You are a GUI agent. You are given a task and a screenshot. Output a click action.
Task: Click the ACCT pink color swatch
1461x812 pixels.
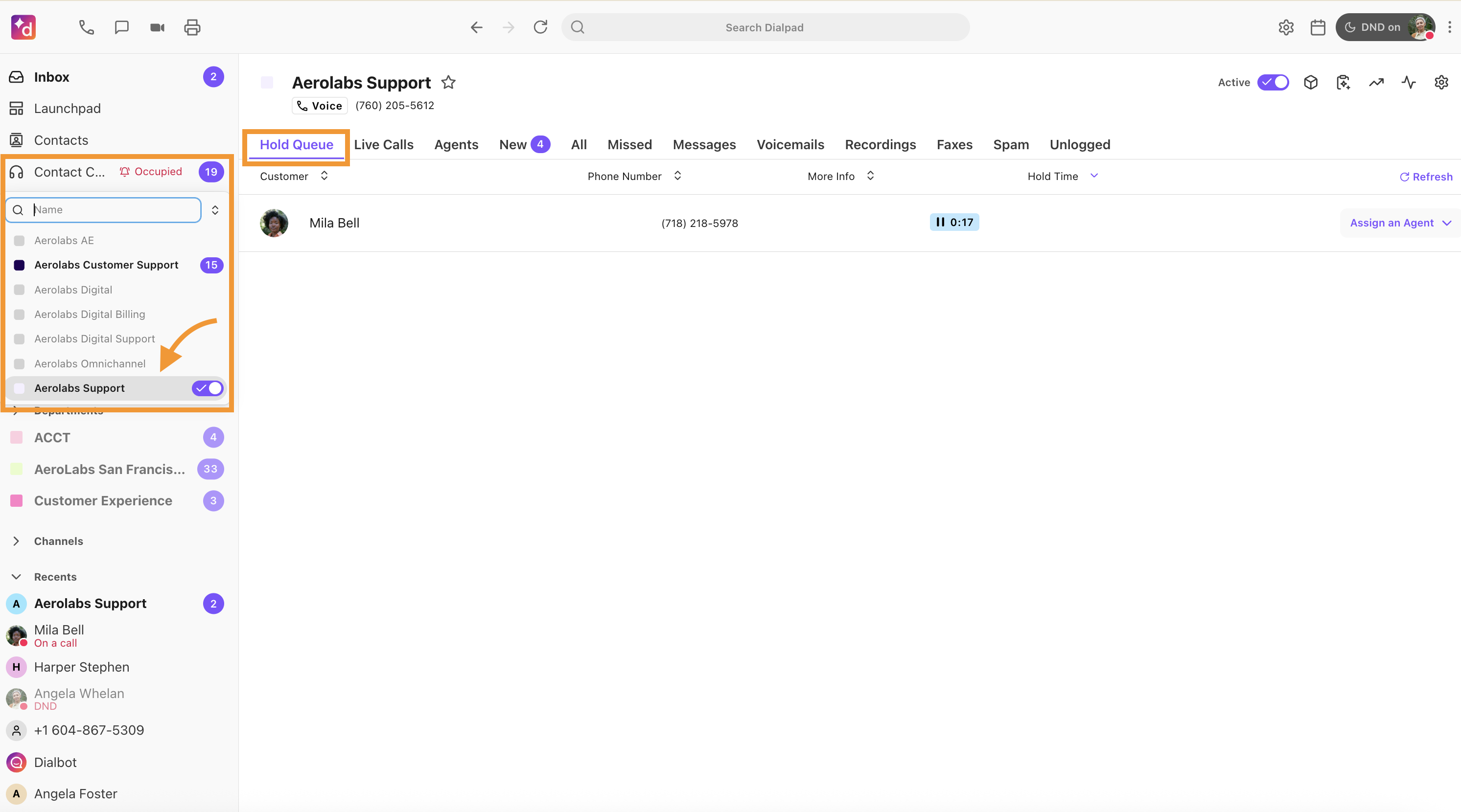tap(17, 437)
